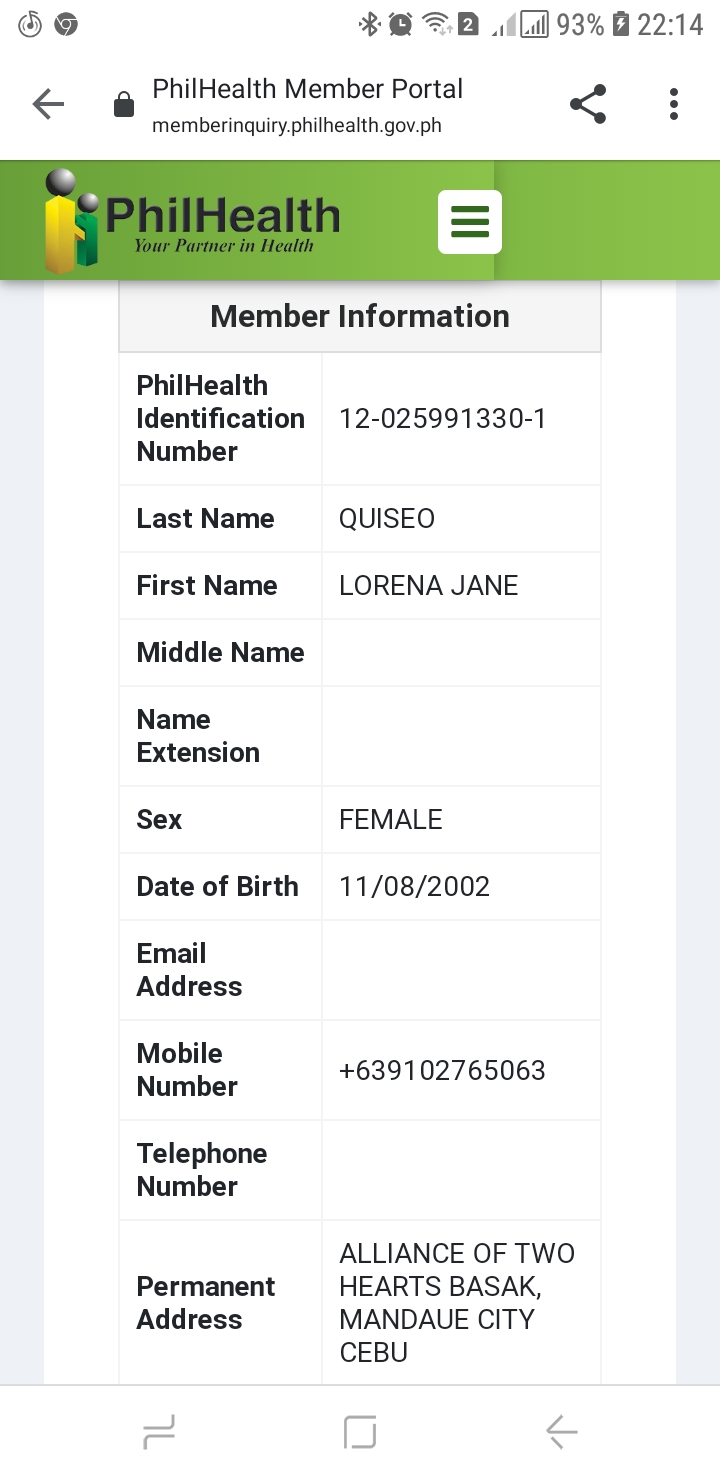
Task: Tap the Bluetooth status icon
Action: coord(370,24)
